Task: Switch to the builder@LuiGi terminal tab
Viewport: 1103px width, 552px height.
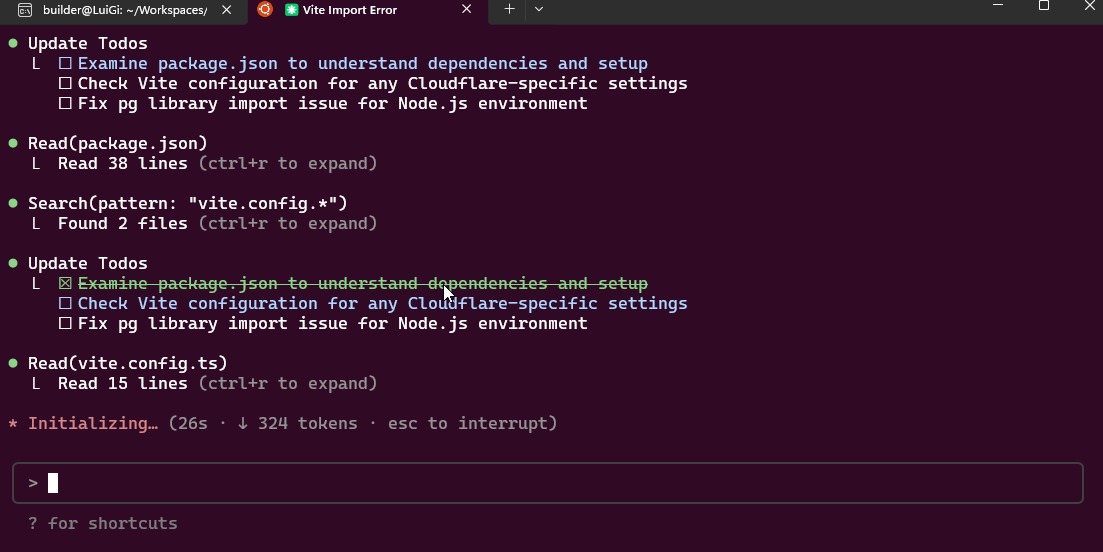Action: click(125, 10)
